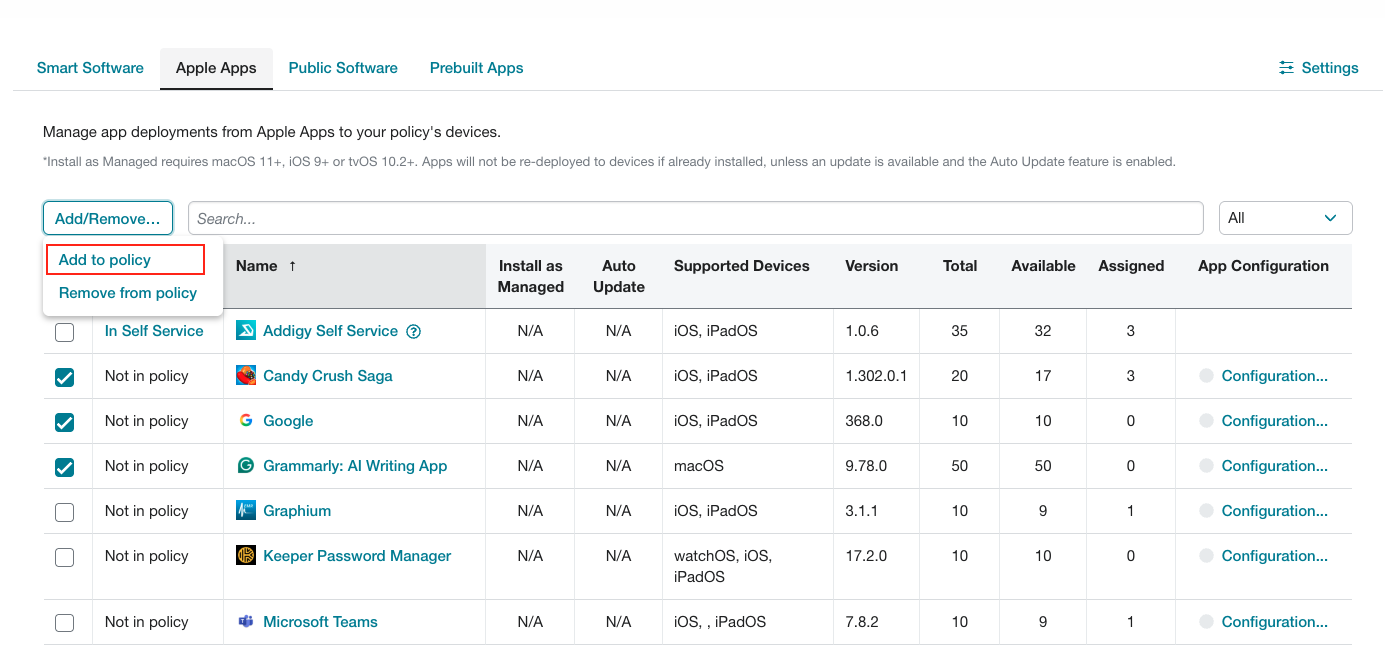Click version 9.78.0 cell
Image resolution: width=1385 pixels, height=645 pixels.
point(866,466)
